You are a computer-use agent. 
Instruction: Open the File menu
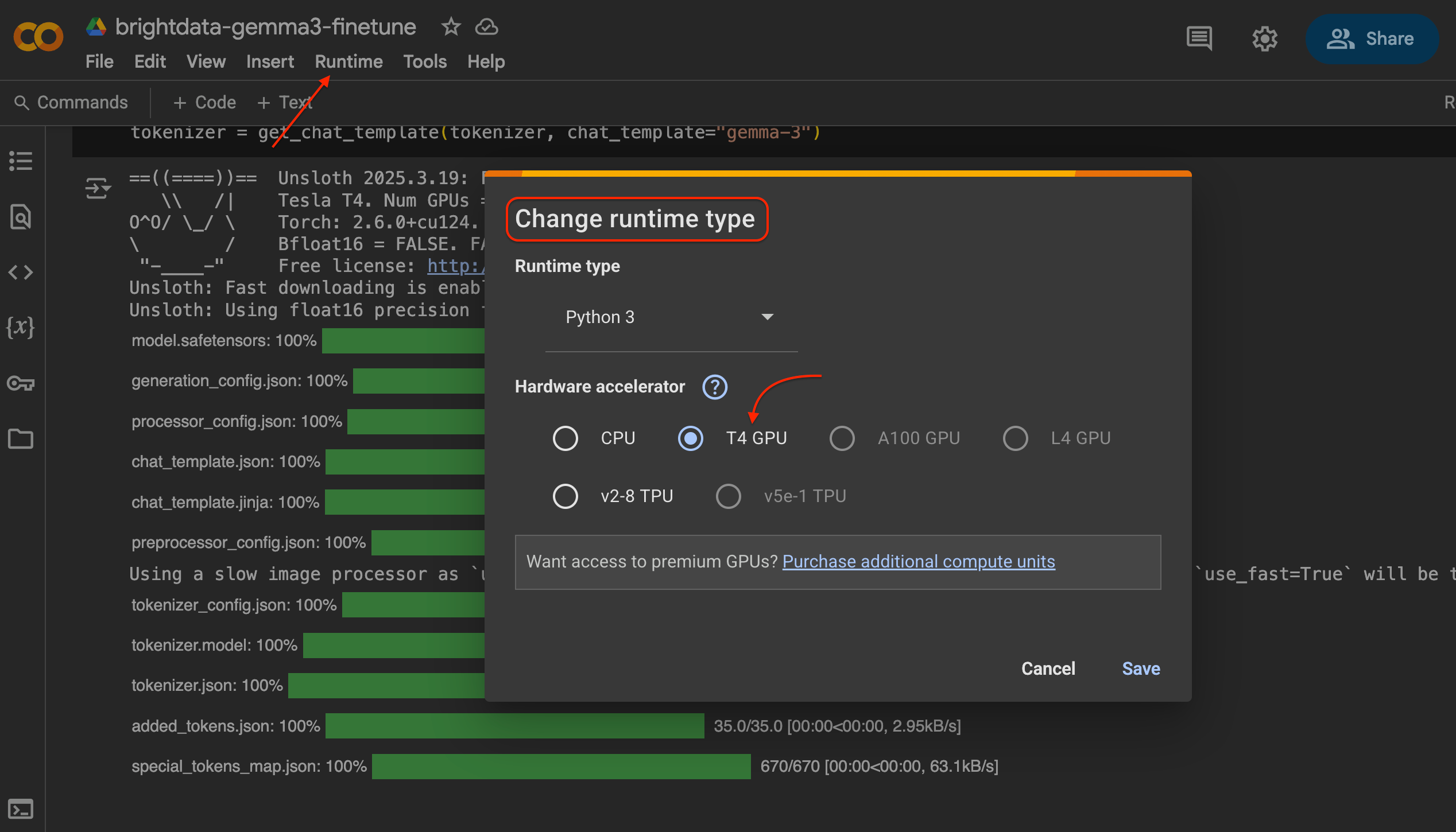click(x=99, y=61)
